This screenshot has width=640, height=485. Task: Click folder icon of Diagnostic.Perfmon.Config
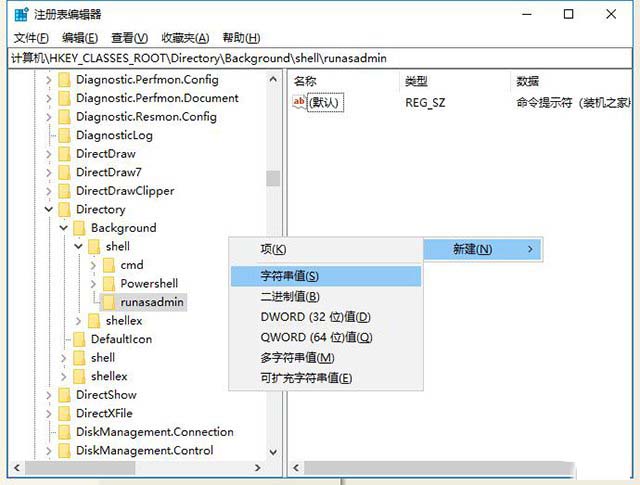coord(64,80)
